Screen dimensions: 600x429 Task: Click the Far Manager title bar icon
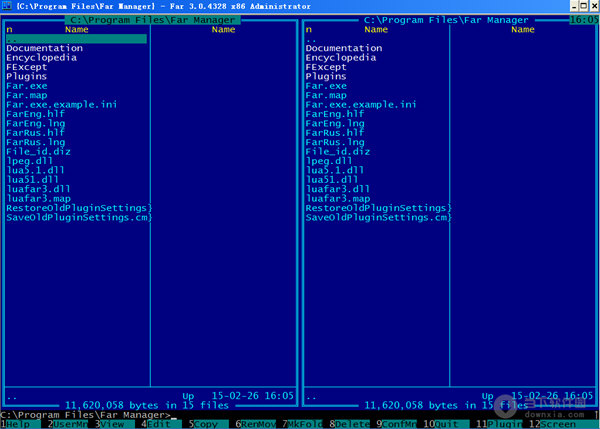click(x=7, y=6)
